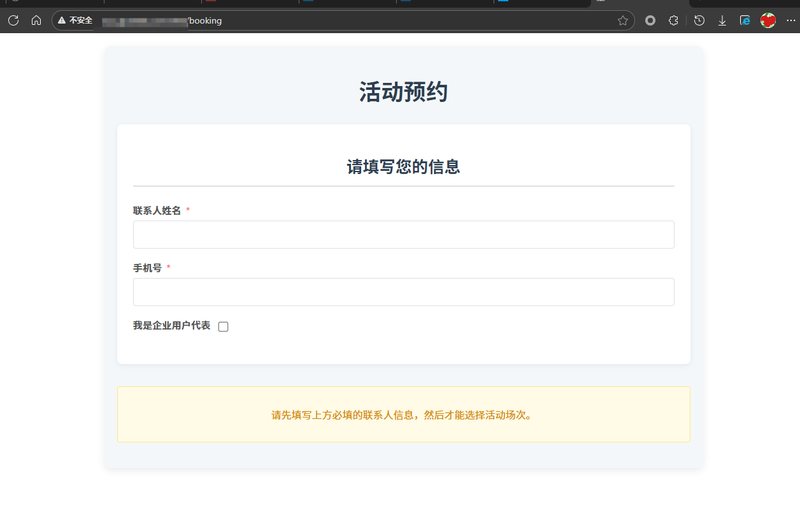
Task: Open the browser settings ellipsis menu
Action: (x=790, y=20)
